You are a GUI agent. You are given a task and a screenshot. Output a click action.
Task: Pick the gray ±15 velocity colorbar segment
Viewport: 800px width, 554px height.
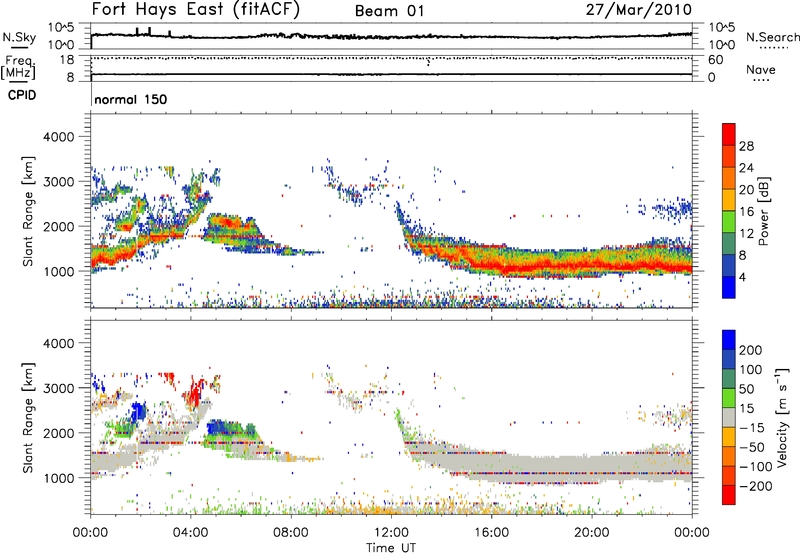click(x=729, y=417)
